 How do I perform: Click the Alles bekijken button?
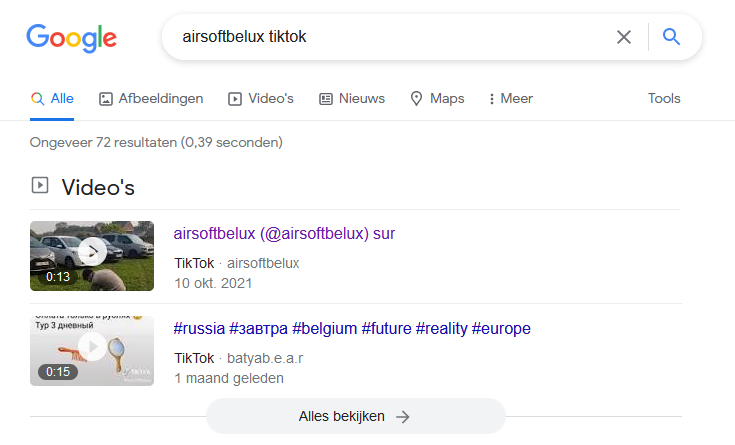[356, 416]
